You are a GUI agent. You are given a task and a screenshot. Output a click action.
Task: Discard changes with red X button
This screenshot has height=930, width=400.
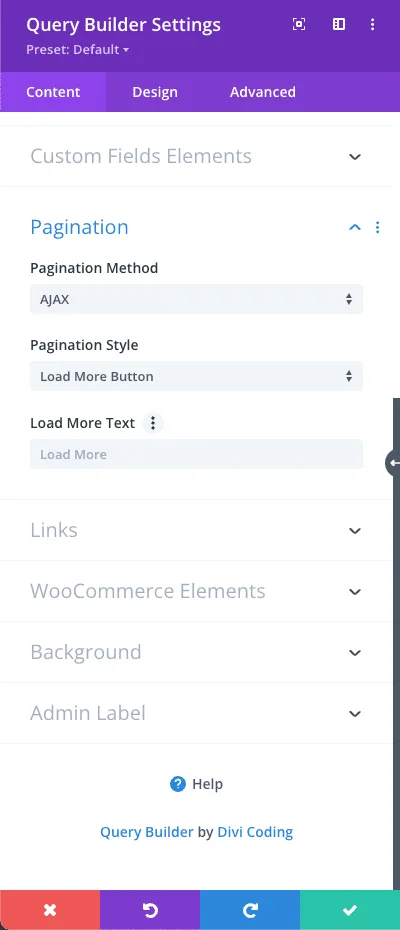pyautogui.click(x=50, y=910)
